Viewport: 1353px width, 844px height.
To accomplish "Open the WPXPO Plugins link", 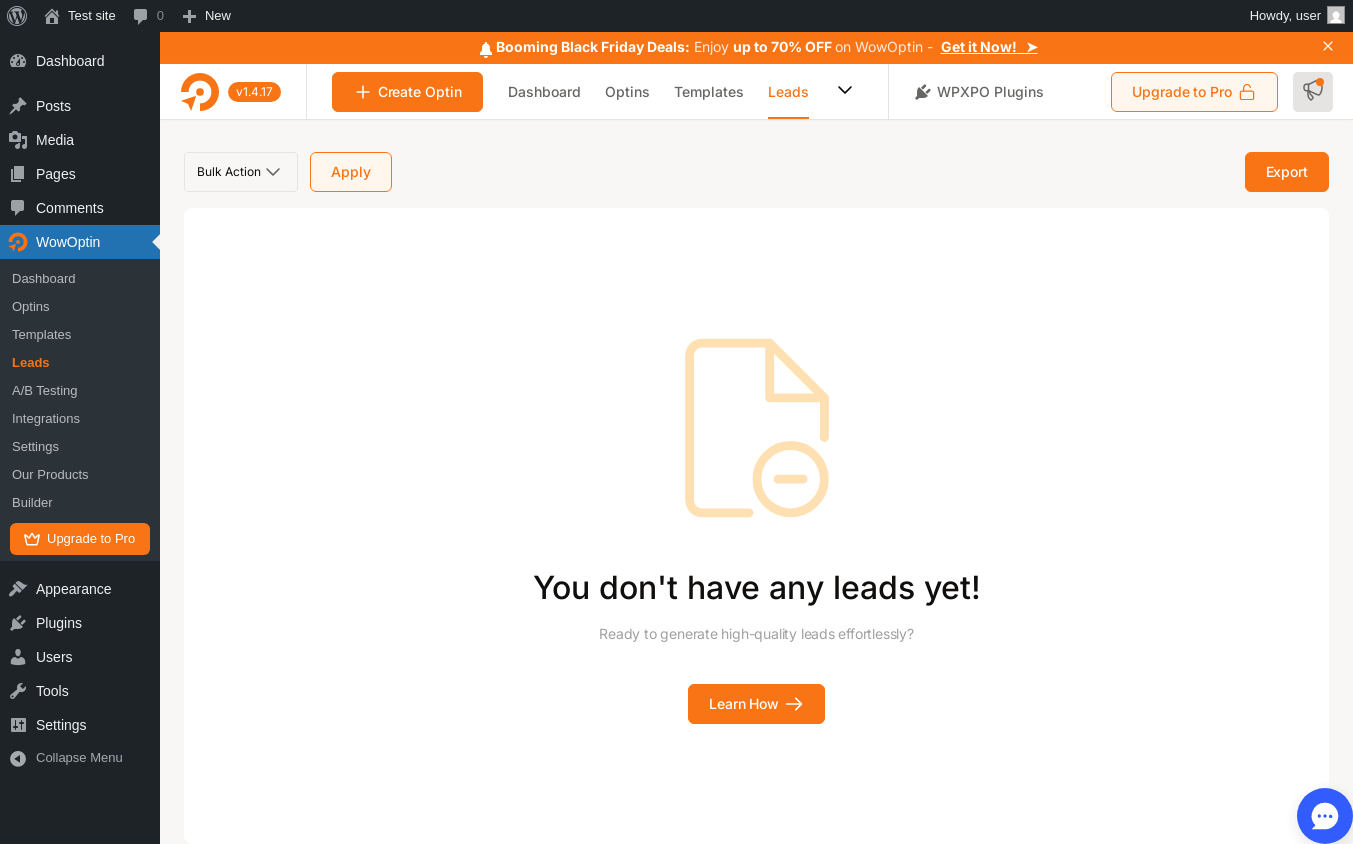I will [979, 92].
